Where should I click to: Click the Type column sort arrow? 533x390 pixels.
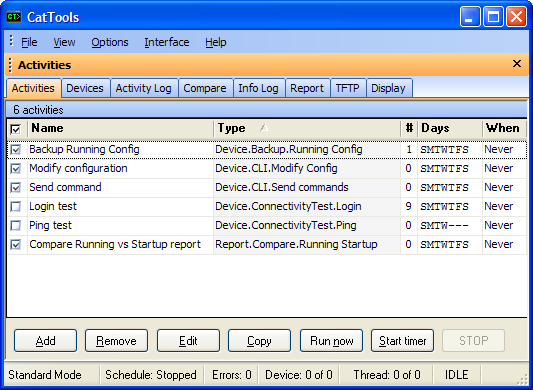pos(264,128)
